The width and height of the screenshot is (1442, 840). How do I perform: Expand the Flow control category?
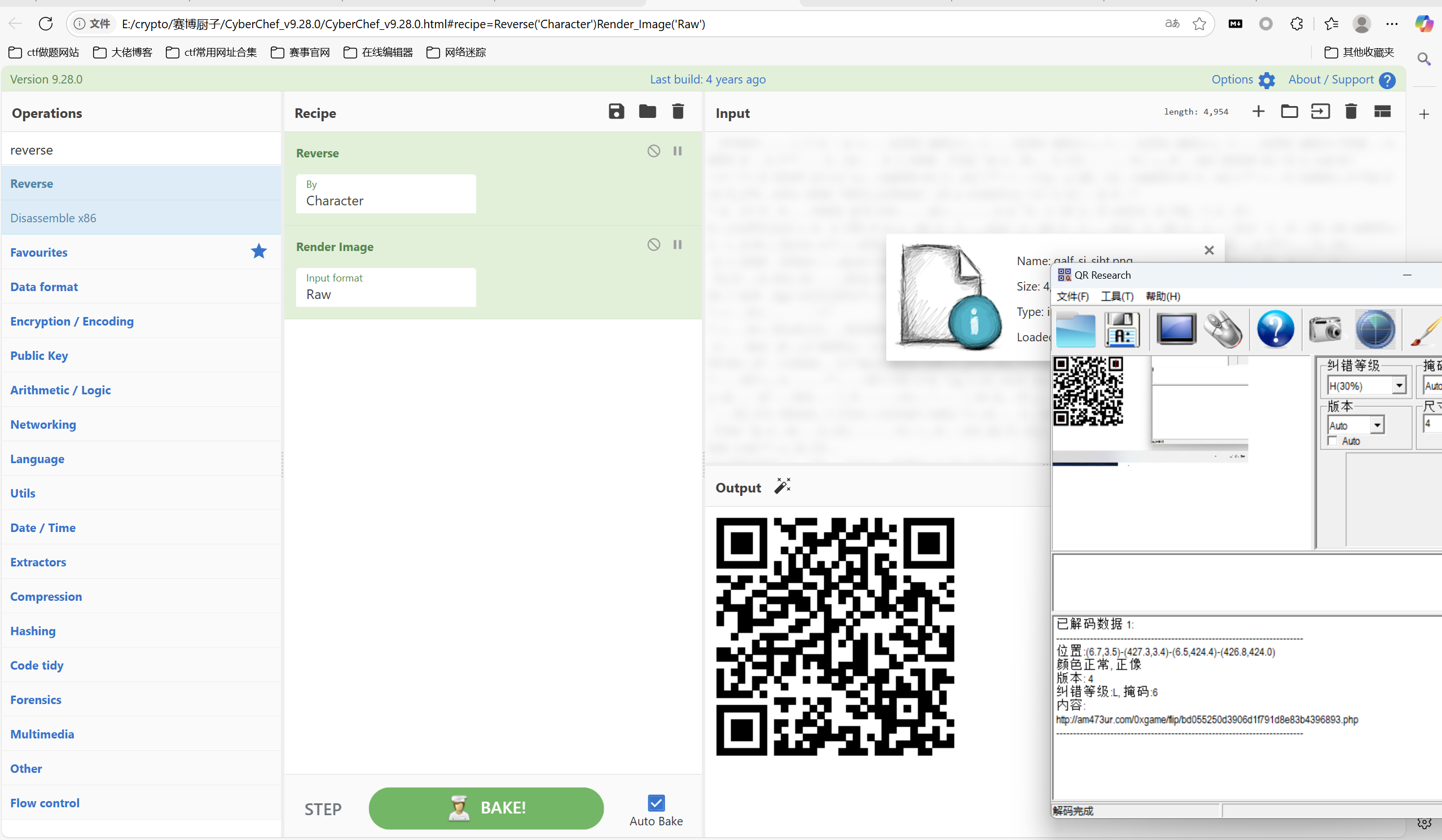coord(142,802)
